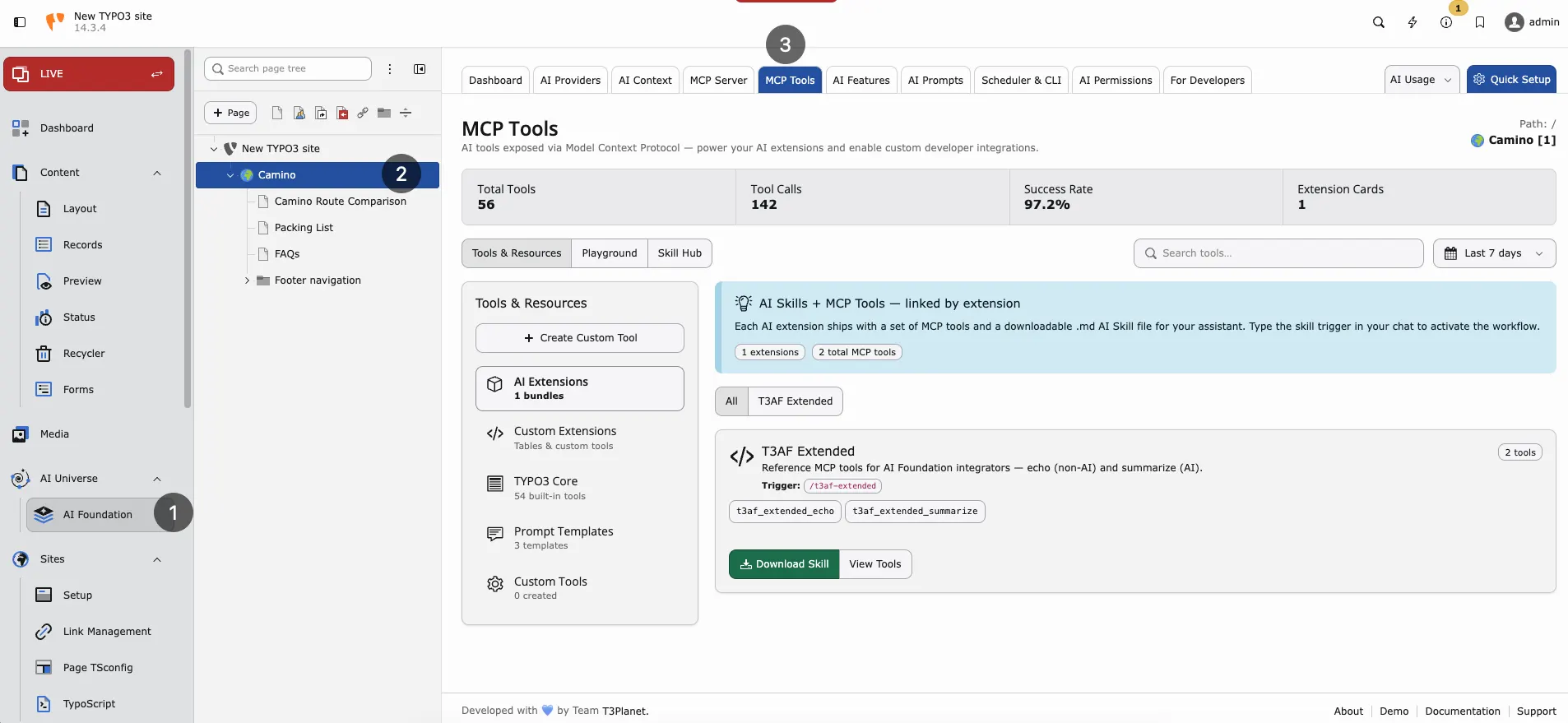Switch to the AI Features tab
This screenshot has height=723, width=1568.
tap(861, 80)
